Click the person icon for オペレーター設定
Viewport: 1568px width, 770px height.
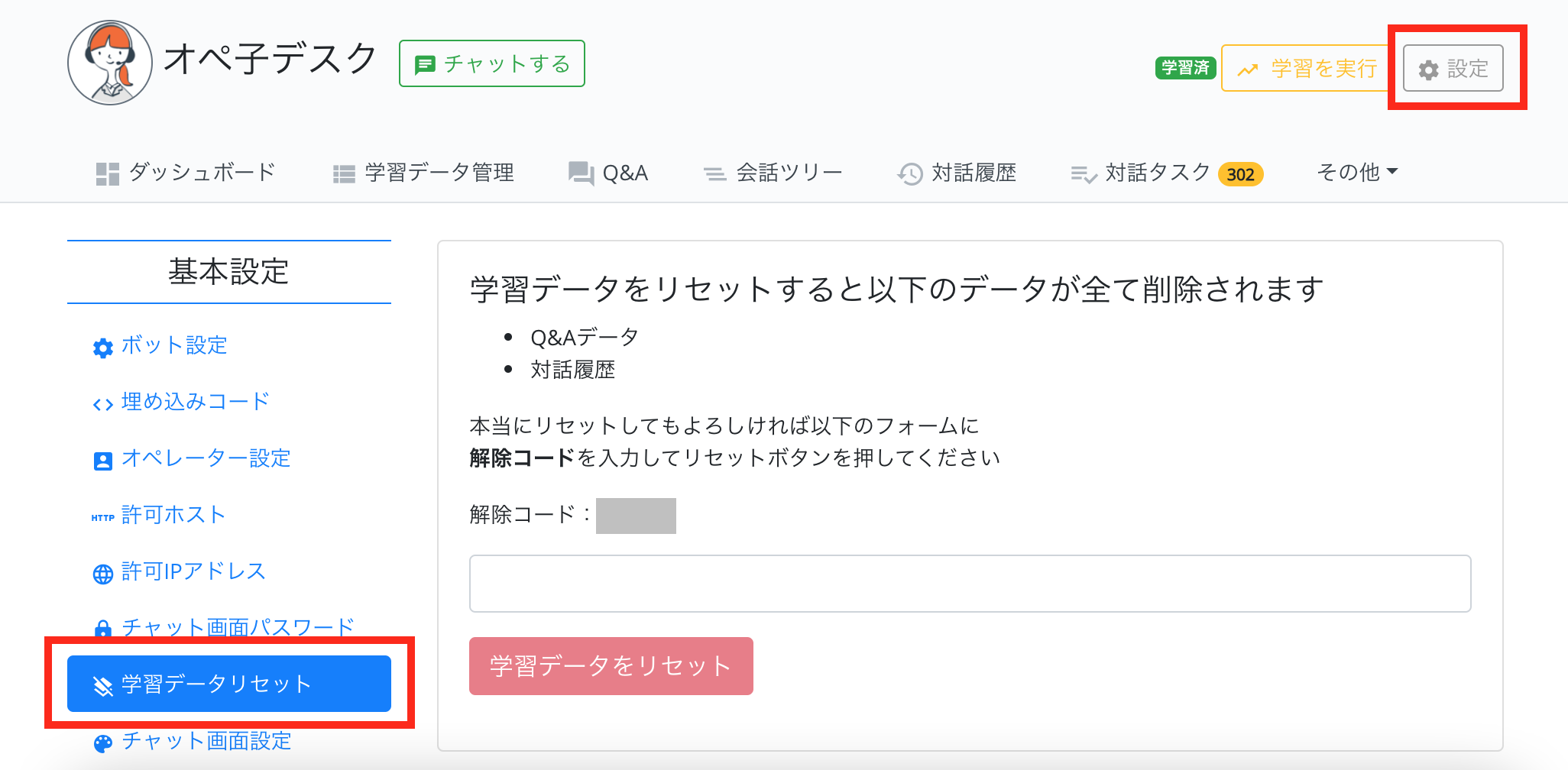click(x=103, y=461)
